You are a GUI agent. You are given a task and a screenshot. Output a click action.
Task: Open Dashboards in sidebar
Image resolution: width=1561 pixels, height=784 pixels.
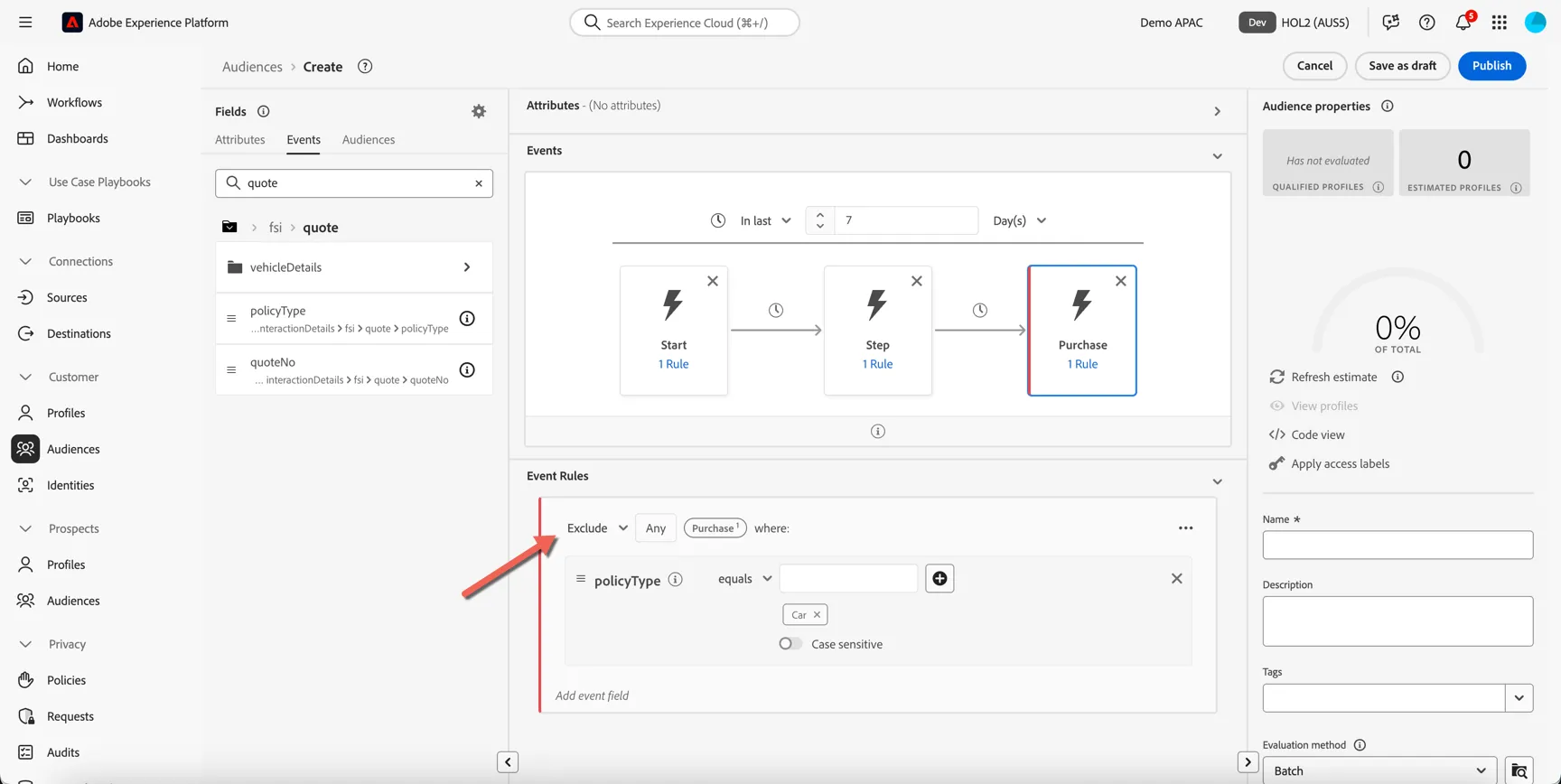(78, 138)
